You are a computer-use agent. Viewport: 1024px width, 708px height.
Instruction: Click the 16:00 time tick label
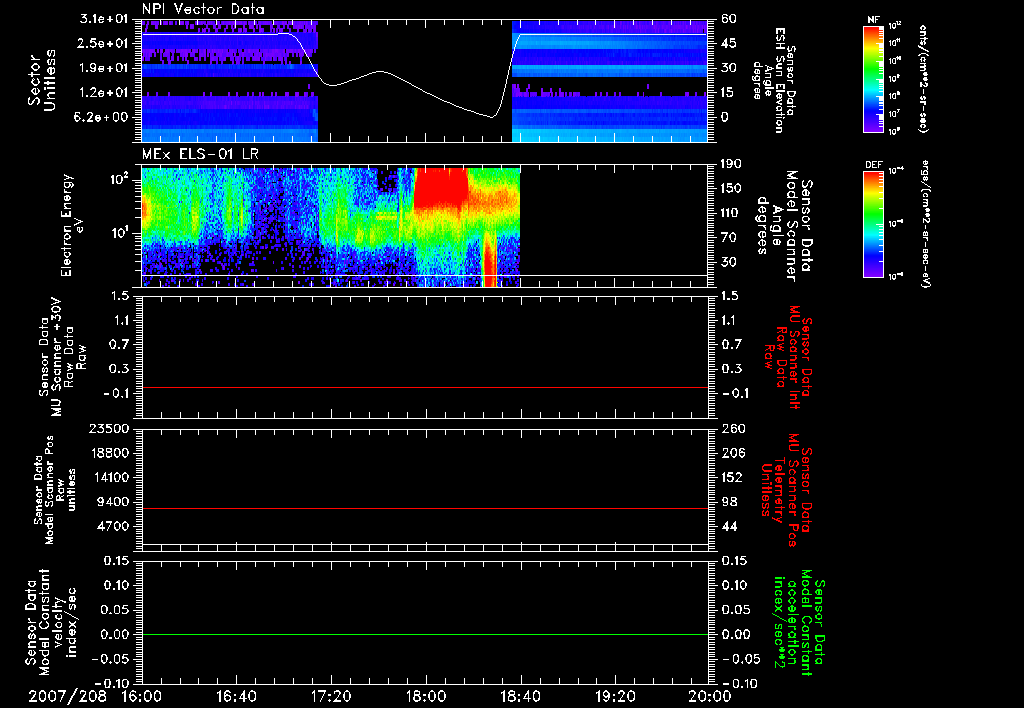(142, 697)
